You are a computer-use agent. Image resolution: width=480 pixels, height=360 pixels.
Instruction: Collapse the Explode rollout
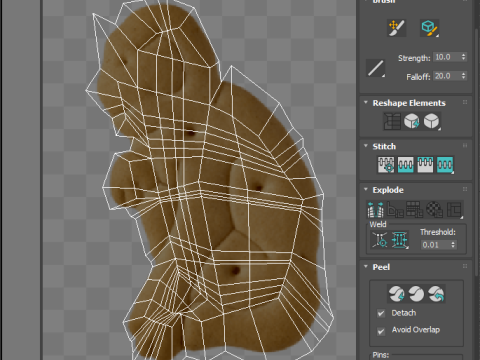(366, 189)
